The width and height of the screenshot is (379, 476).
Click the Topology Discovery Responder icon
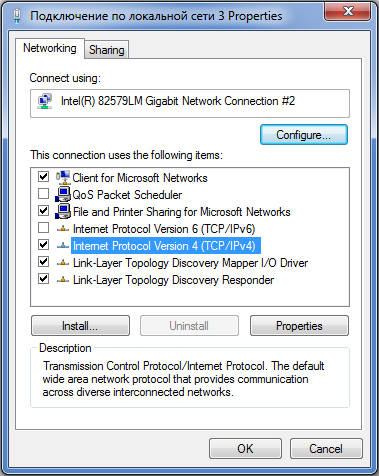(63, 280)
